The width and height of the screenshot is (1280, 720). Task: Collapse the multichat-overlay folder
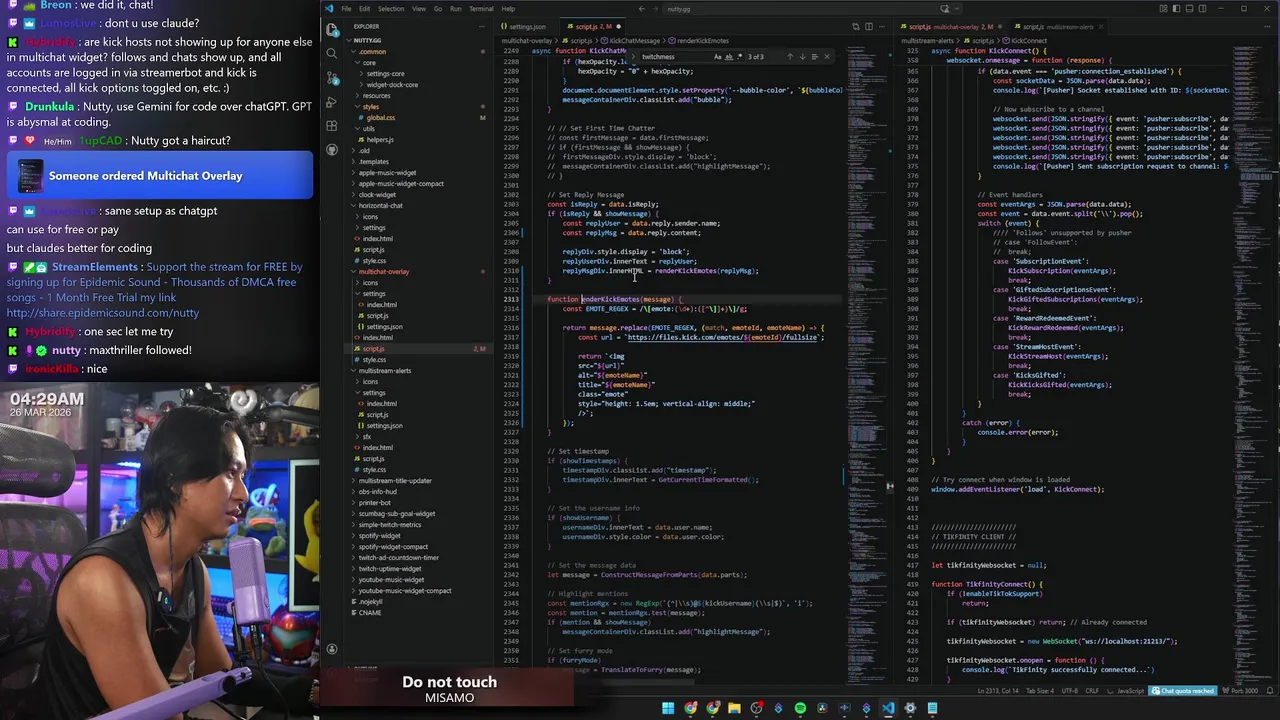(384, 271)
